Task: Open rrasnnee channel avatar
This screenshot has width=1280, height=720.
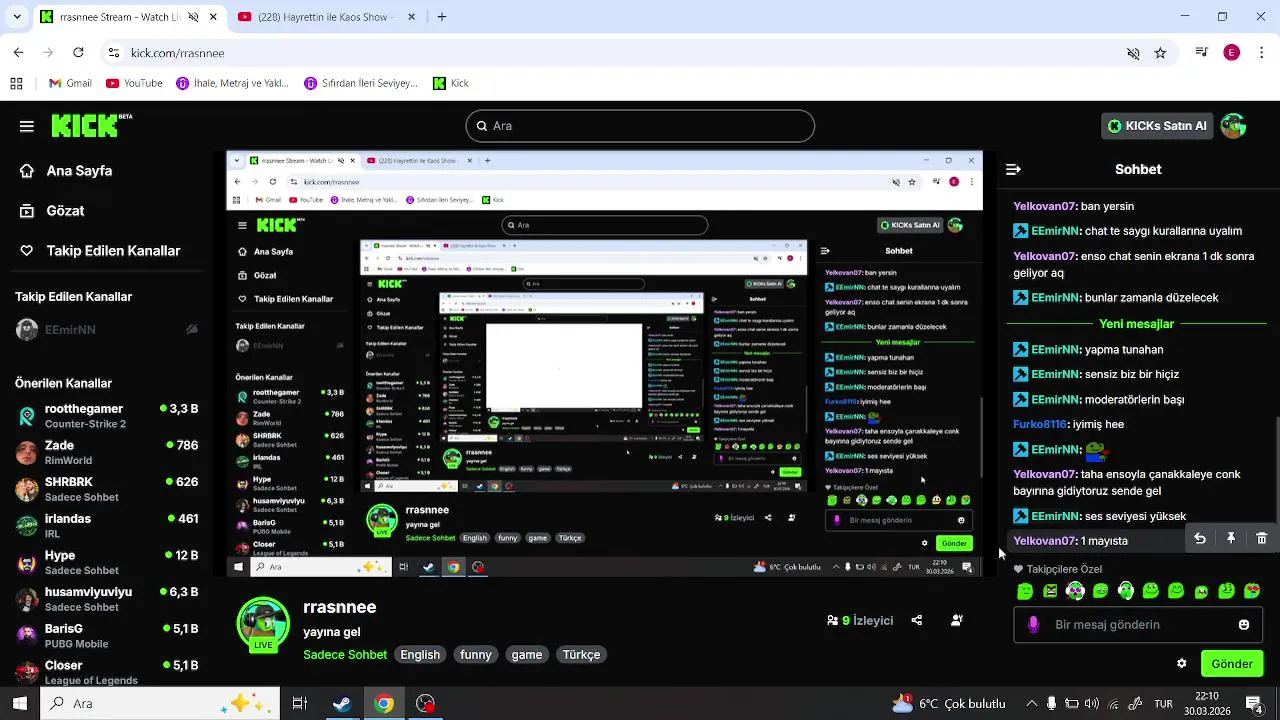Action: (x=263, y=622)
